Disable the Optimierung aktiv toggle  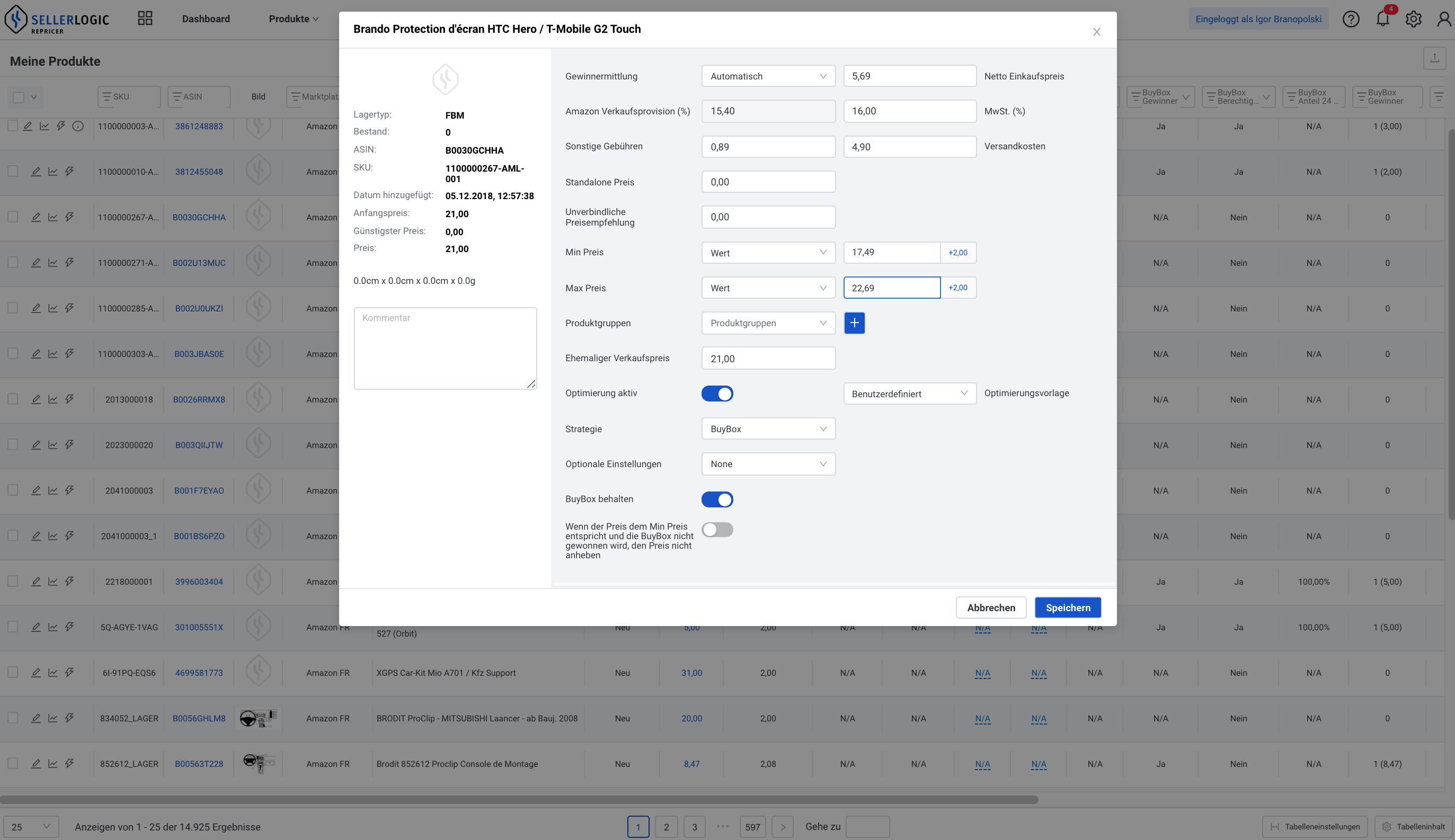click(717, 394)
